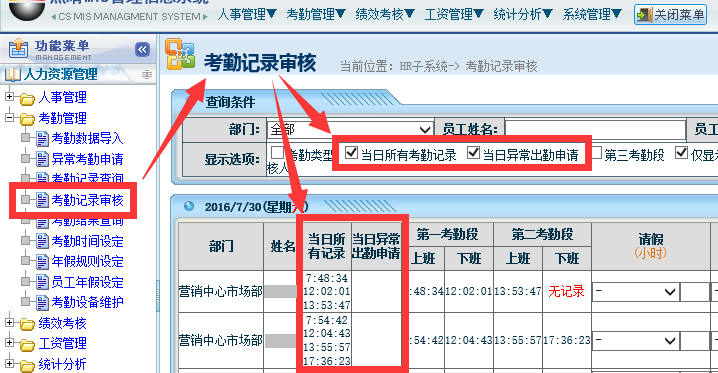718x373 pixels.
Task: Open the 部门 dropdown showing 全部
Action: point(350,130)
